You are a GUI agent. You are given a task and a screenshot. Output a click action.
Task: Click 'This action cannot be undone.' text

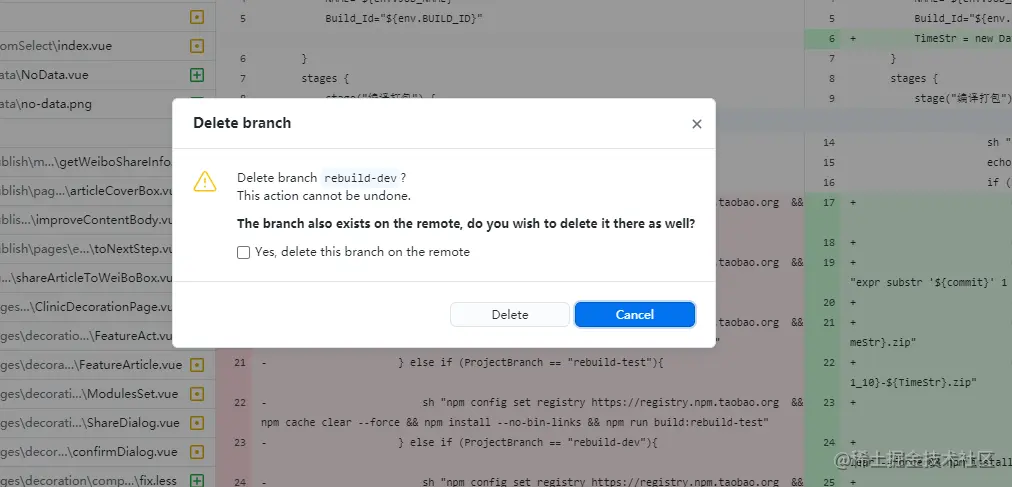[x=324, y=195]
